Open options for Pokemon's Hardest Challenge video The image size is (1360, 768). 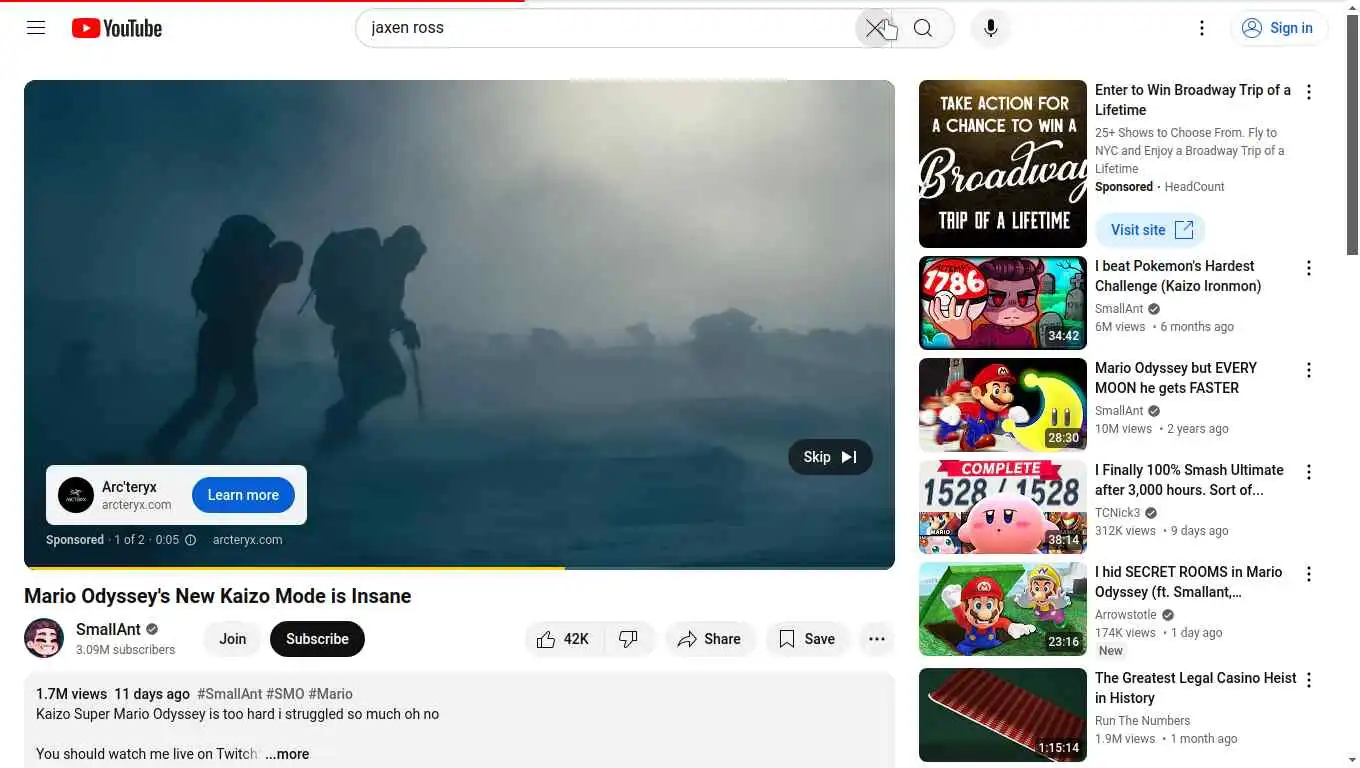pyautogui.click(x=1308, y=268)
